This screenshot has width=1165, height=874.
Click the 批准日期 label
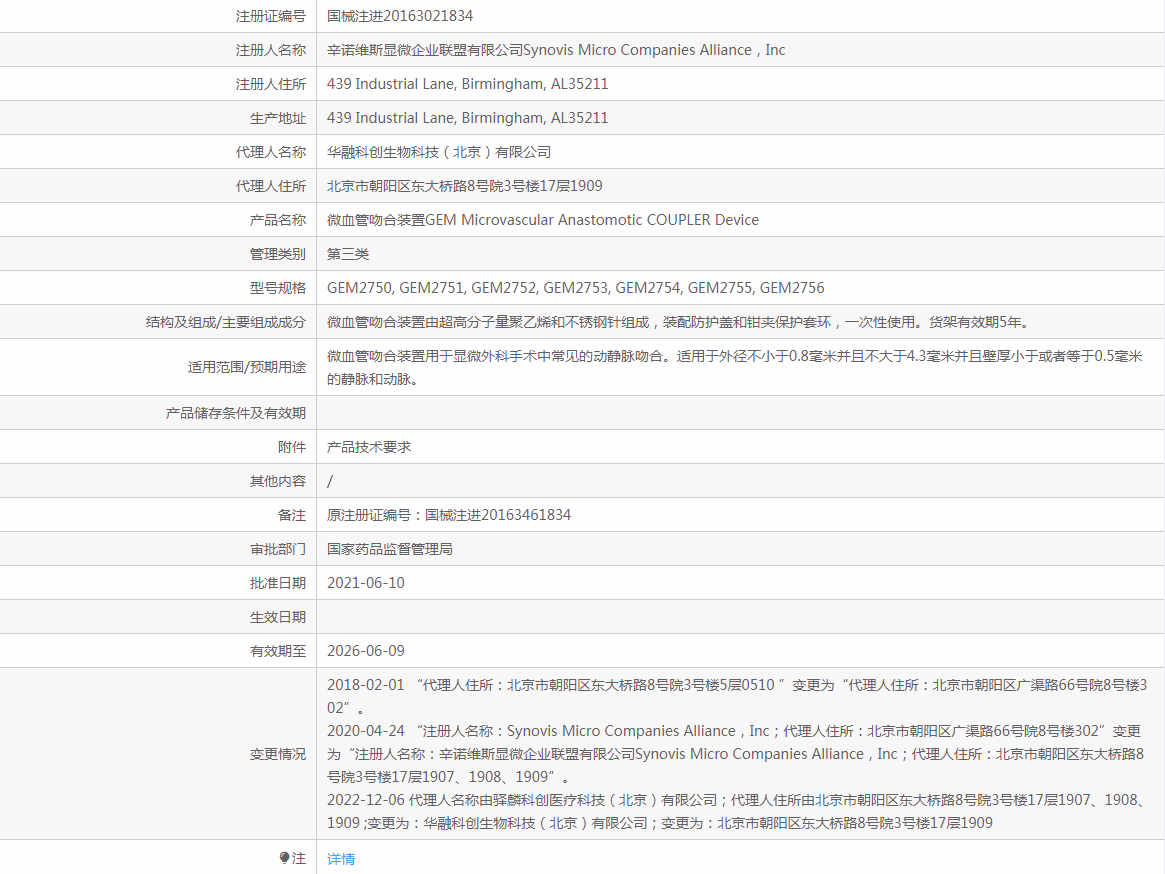coord(278,583)
